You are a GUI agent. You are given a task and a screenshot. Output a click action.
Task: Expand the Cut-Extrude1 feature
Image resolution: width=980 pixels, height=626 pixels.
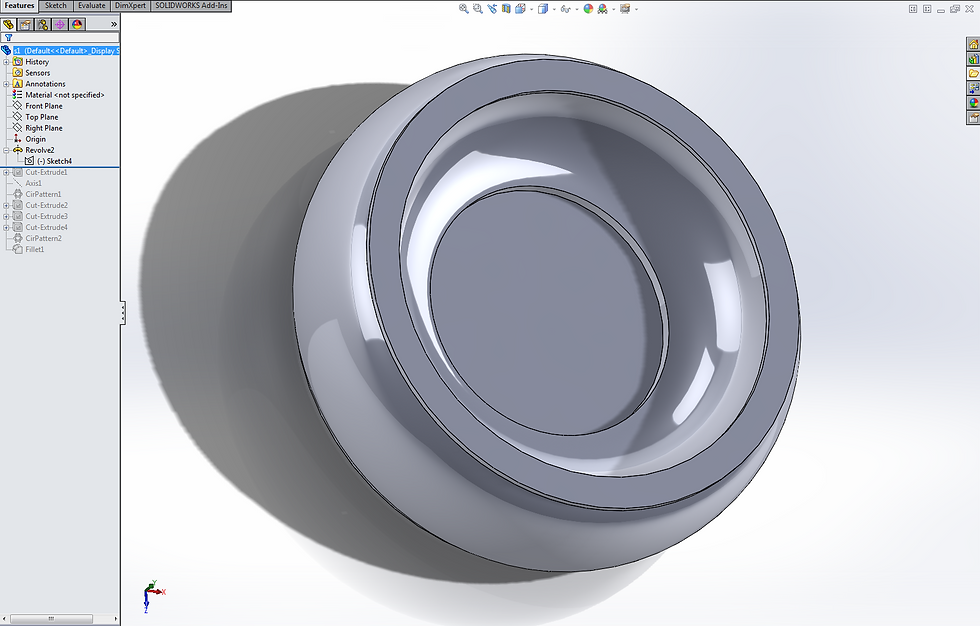pyautogui.click(x=6, y=172)
